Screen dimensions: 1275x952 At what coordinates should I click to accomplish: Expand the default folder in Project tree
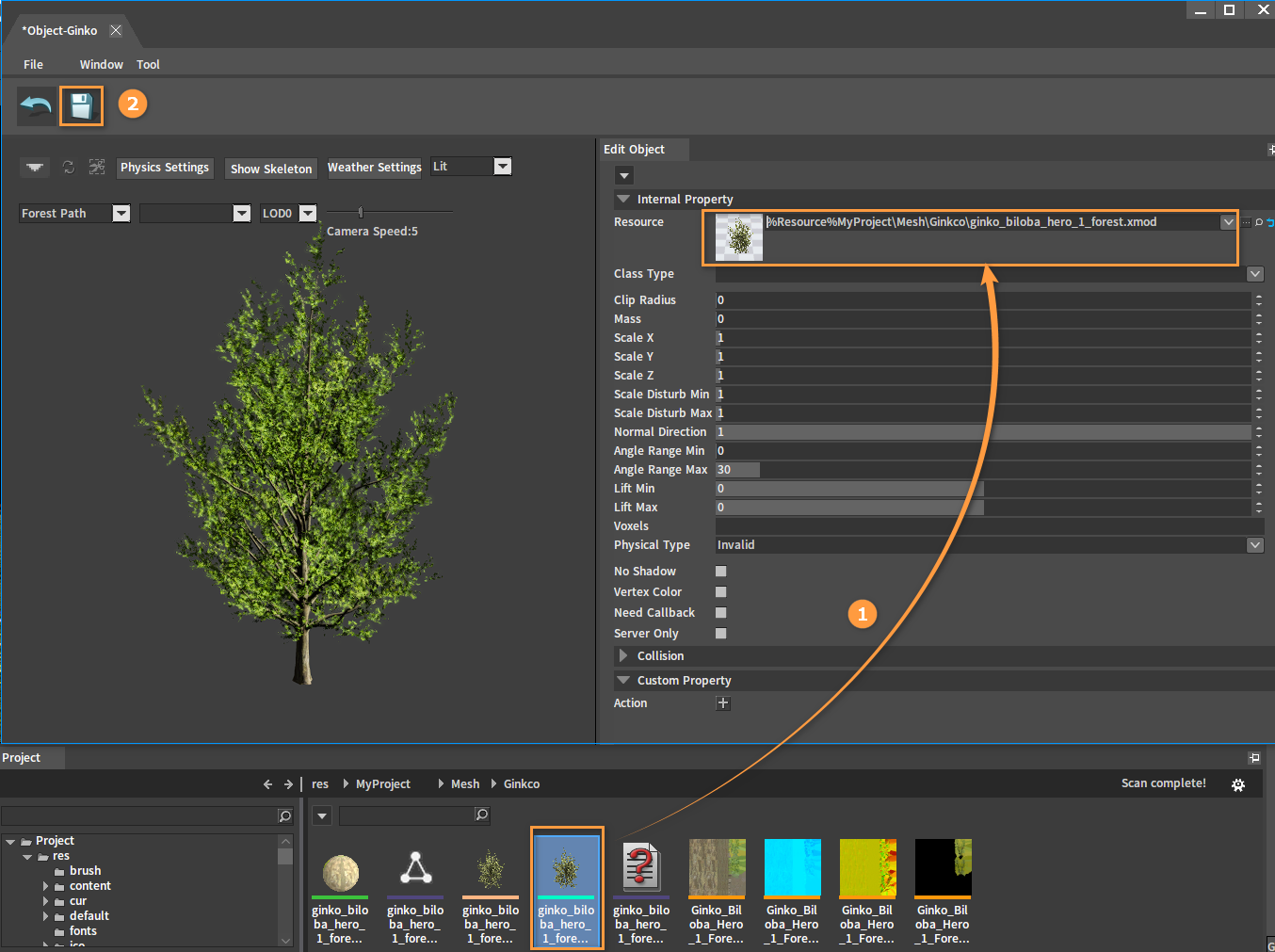point(45,916)
